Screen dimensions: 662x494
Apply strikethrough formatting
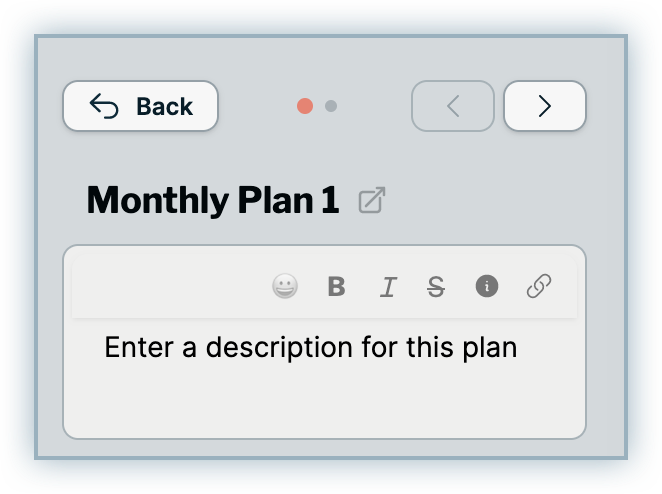click(436, 288)
